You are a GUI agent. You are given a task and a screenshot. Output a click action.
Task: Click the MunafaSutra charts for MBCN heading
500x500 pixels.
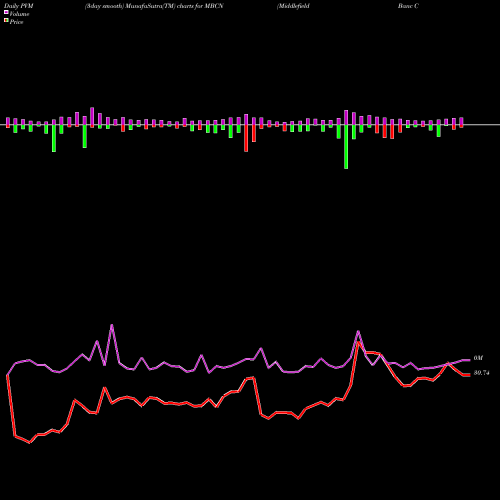click(154, 6)
